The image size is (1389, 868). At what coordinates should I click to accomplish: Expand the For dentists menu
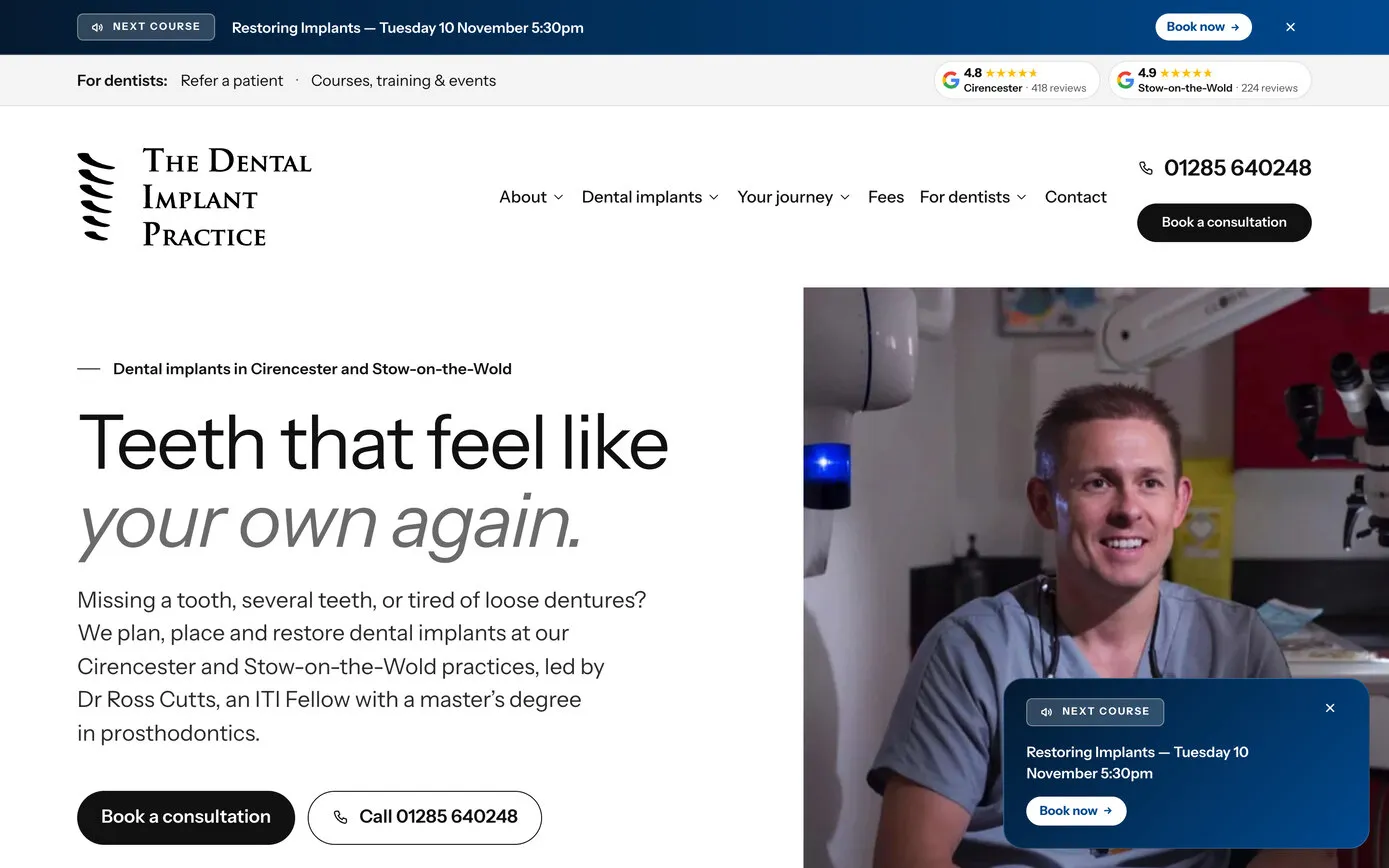click(x=973, y=197)
